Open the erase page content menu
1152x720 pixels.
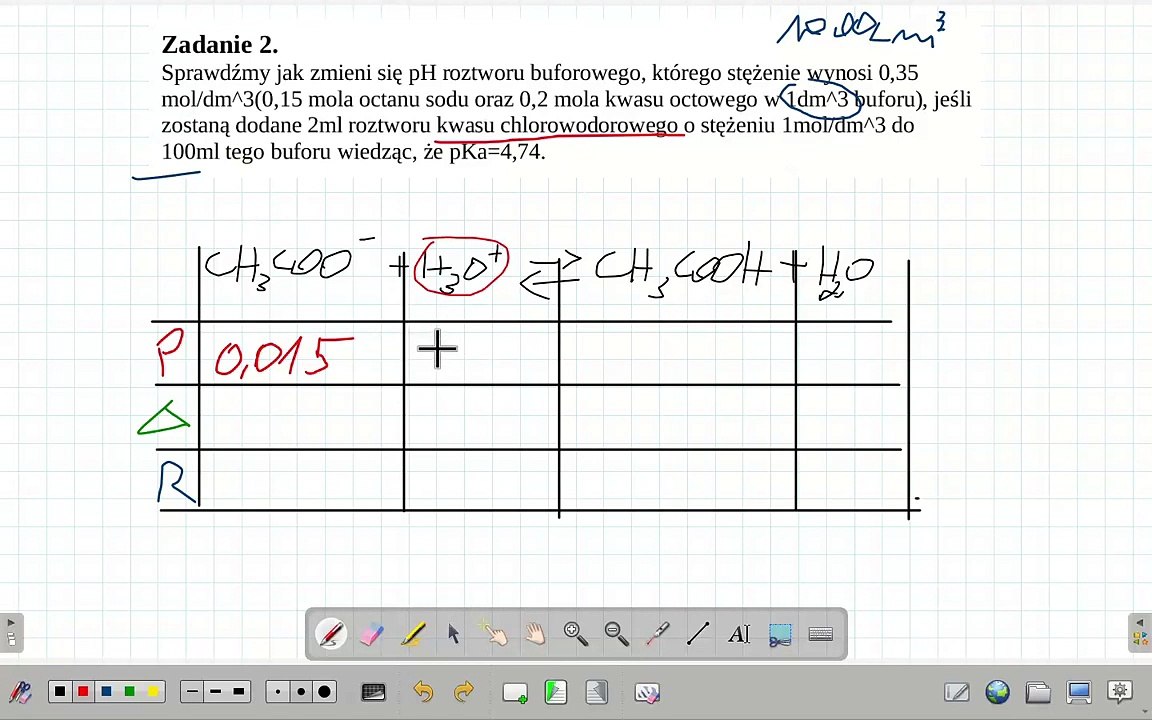[x=647, y=693]
